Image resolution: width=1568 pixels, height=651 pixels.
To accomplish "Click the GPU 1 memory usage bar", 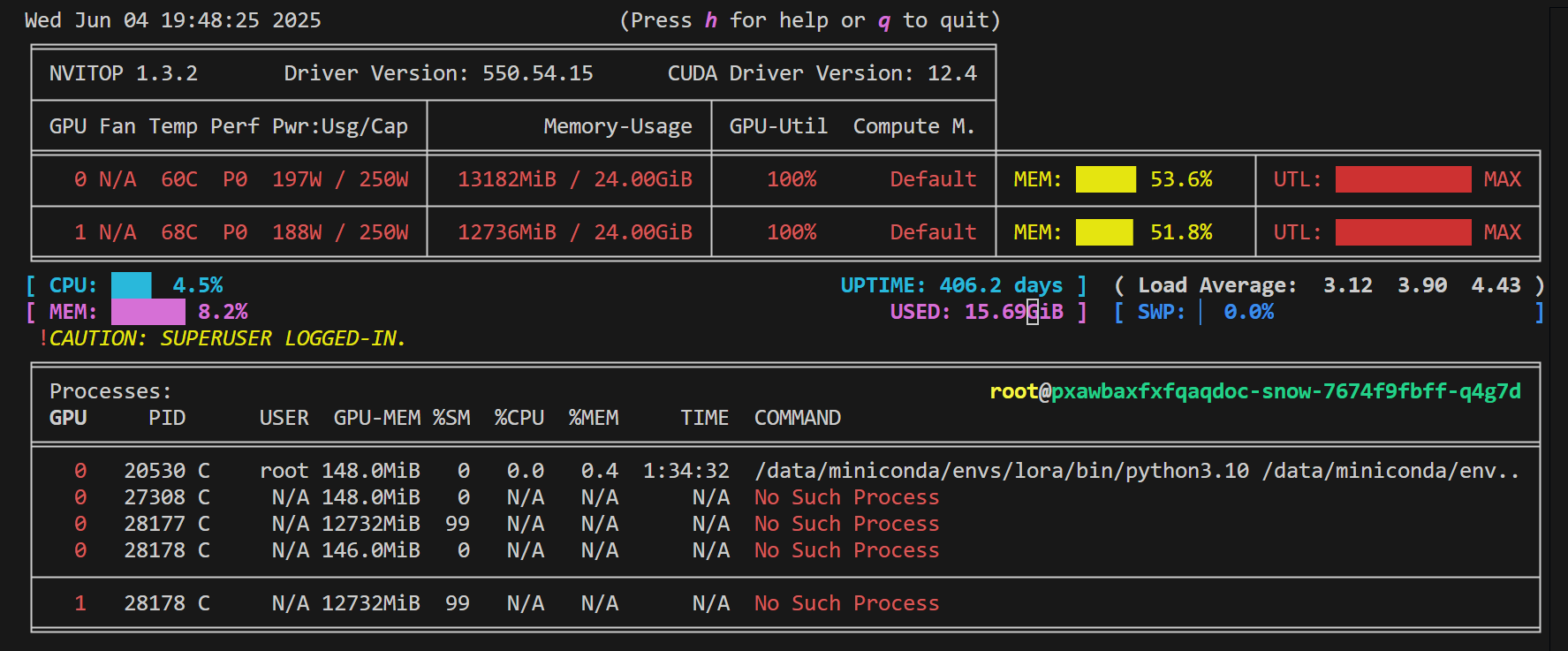I will click(1104, 232).
